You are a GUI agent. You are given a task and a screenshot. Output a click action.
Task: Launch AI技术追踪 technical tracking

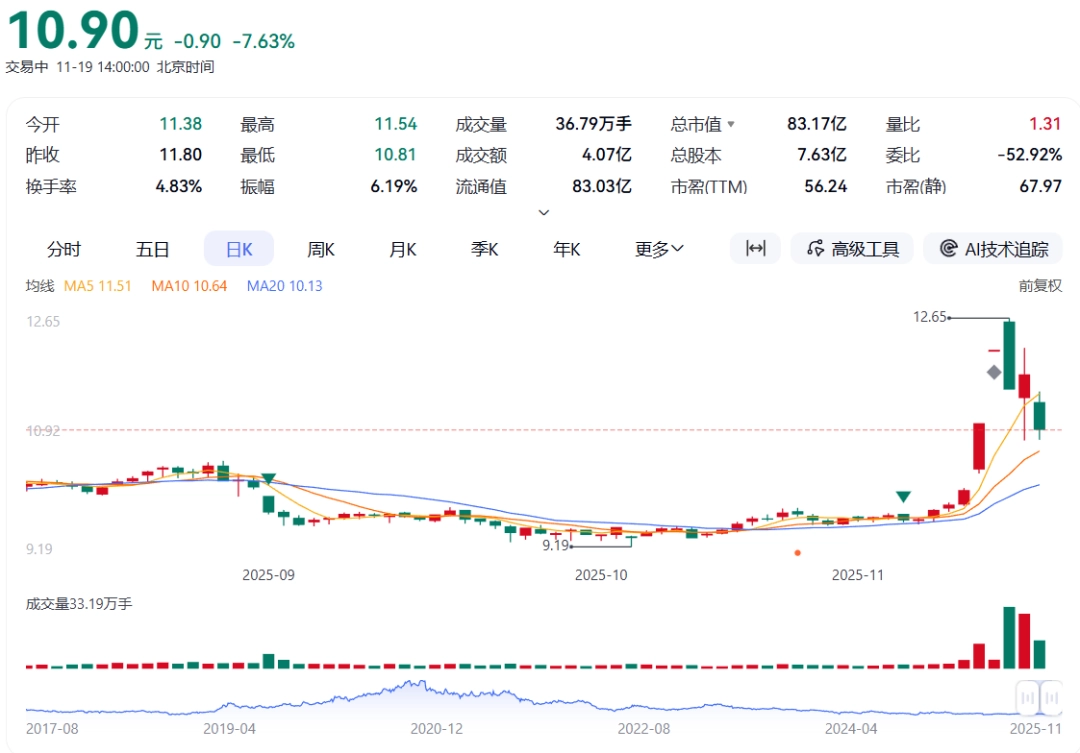tap(992, 249)
